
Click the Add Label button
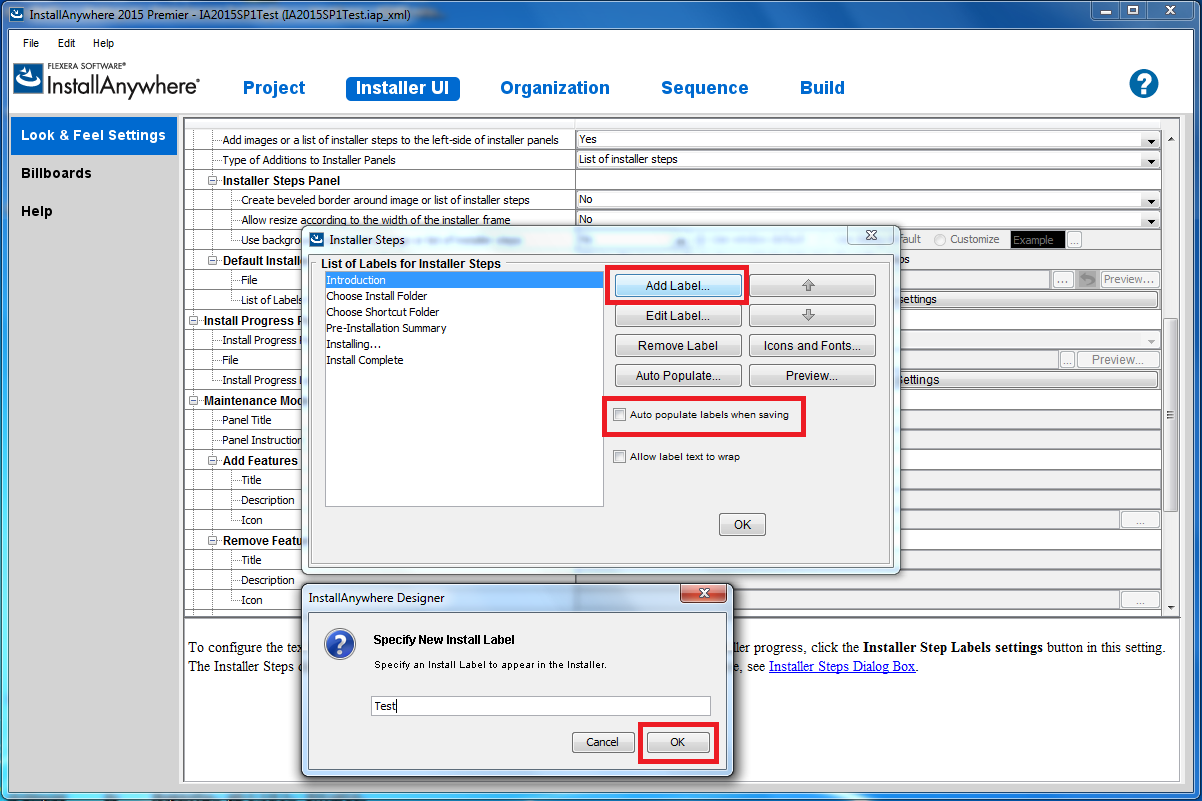coord(678,286)
